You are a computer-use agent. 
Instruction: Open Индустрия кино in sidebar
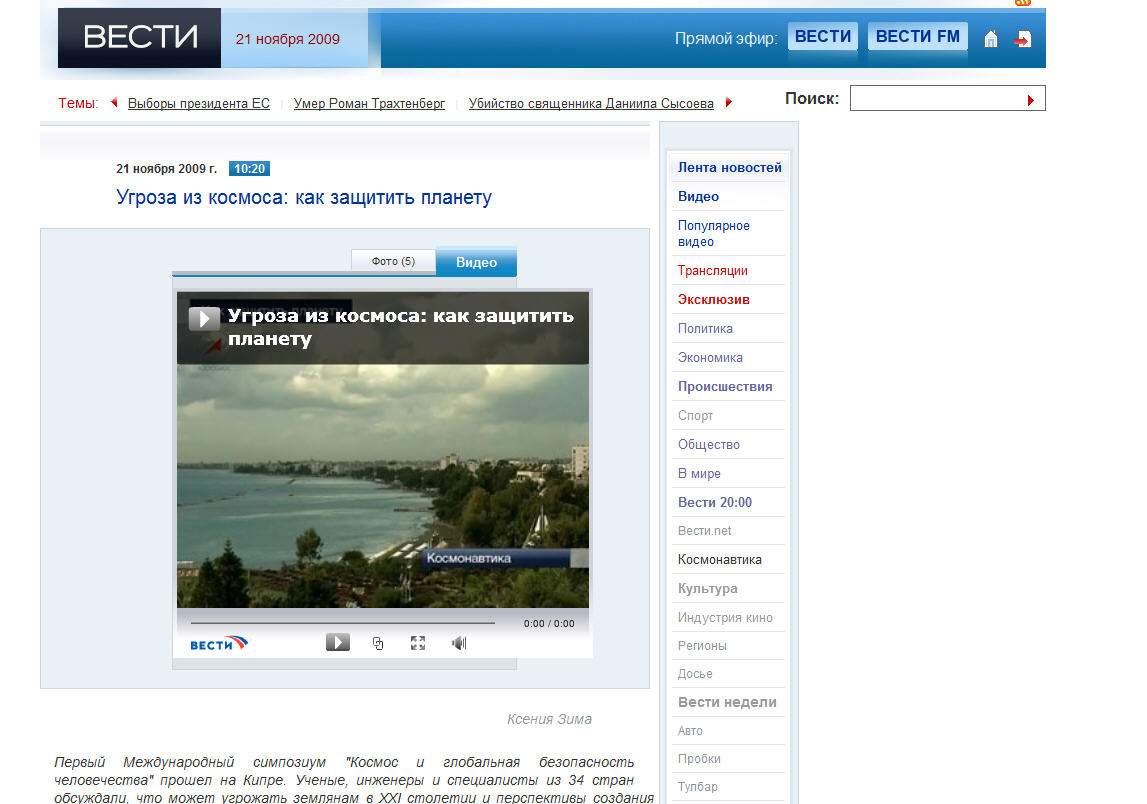(x=725, y=617)
